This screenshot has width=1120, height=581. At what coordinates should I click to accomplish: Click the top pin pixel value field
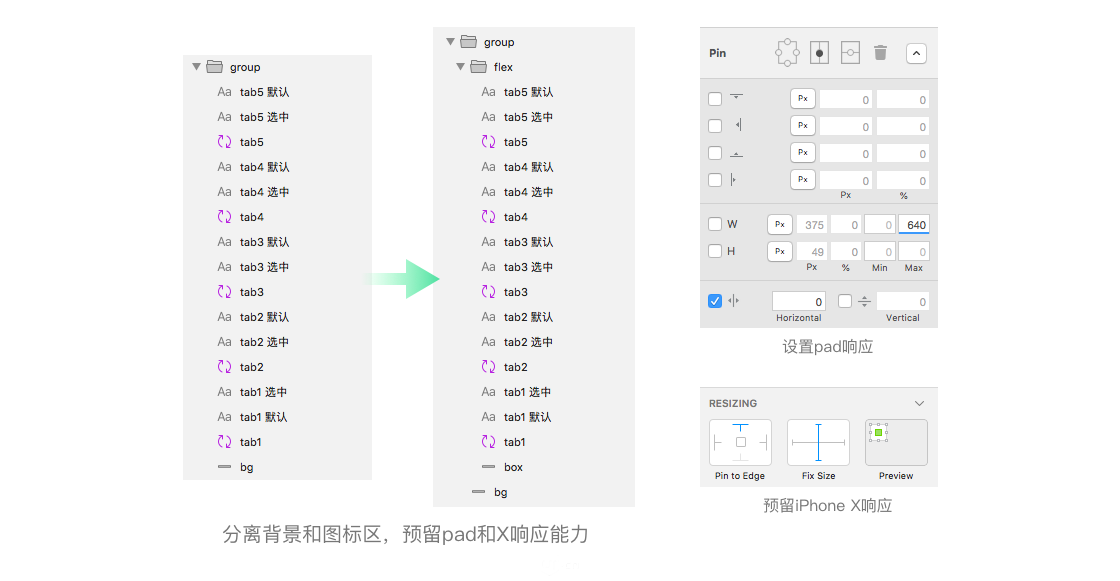click(x=846, y=99)
